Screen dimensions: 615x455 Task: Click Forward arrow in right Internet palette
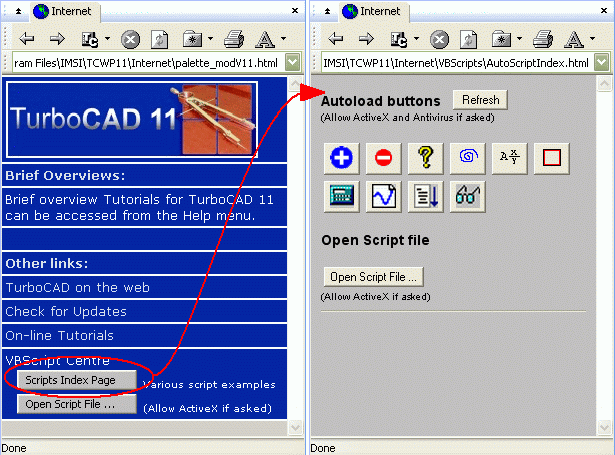pos(366,39)
